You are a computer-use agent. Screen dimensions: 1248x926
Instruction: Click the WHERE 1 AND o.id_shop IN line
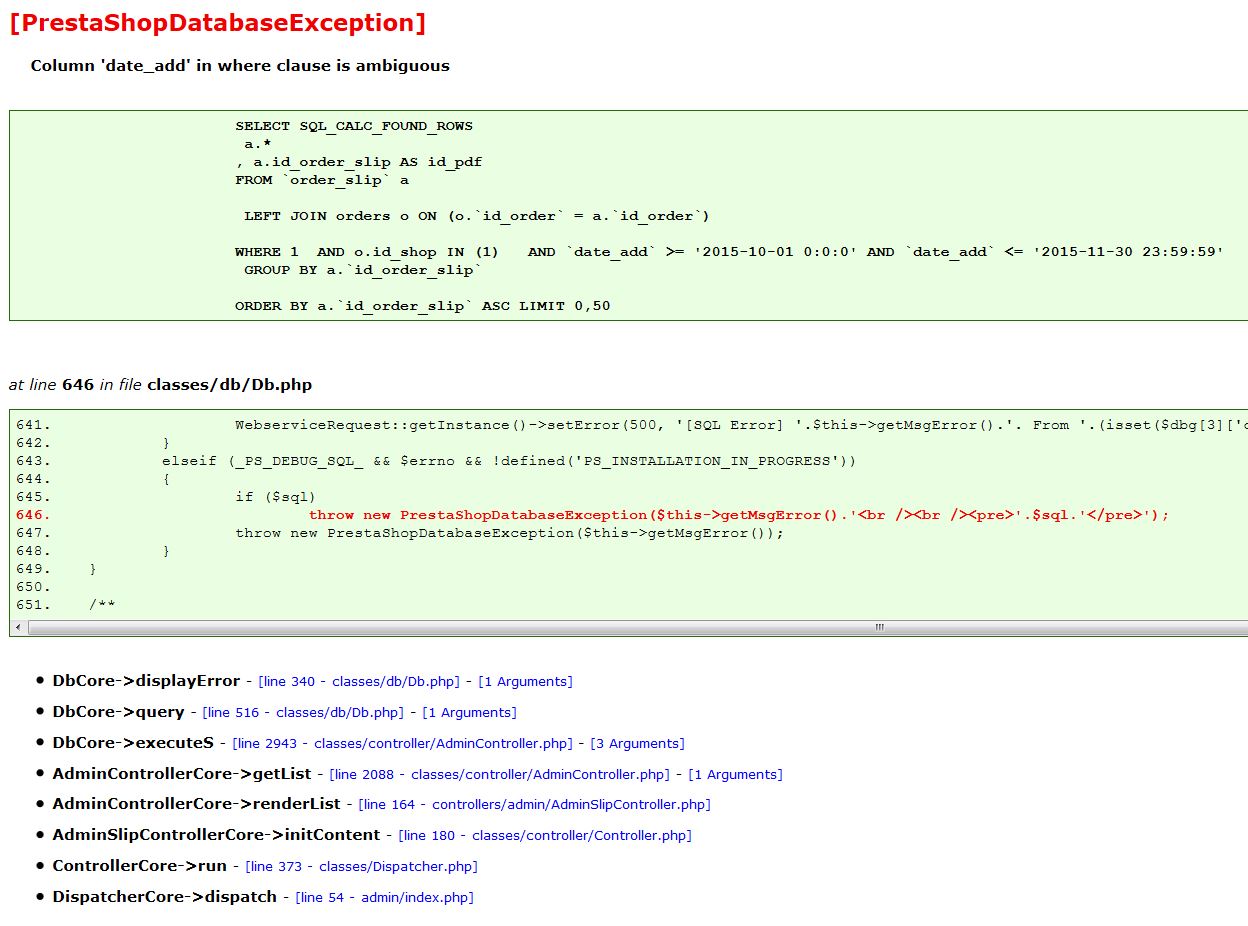point(729,252)
